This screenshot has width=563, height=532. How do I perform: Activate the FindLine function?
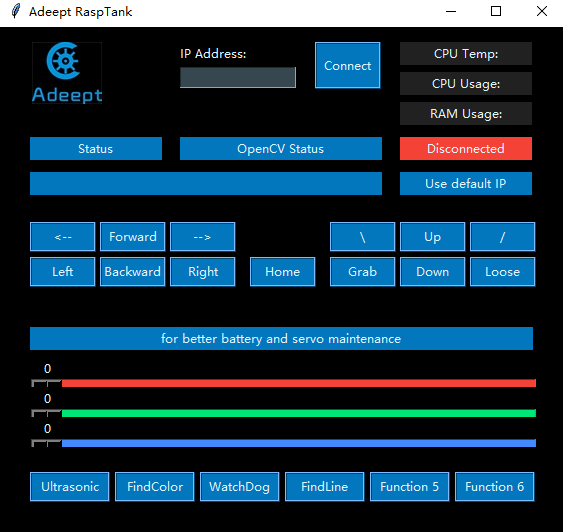[x=325, y=486]
